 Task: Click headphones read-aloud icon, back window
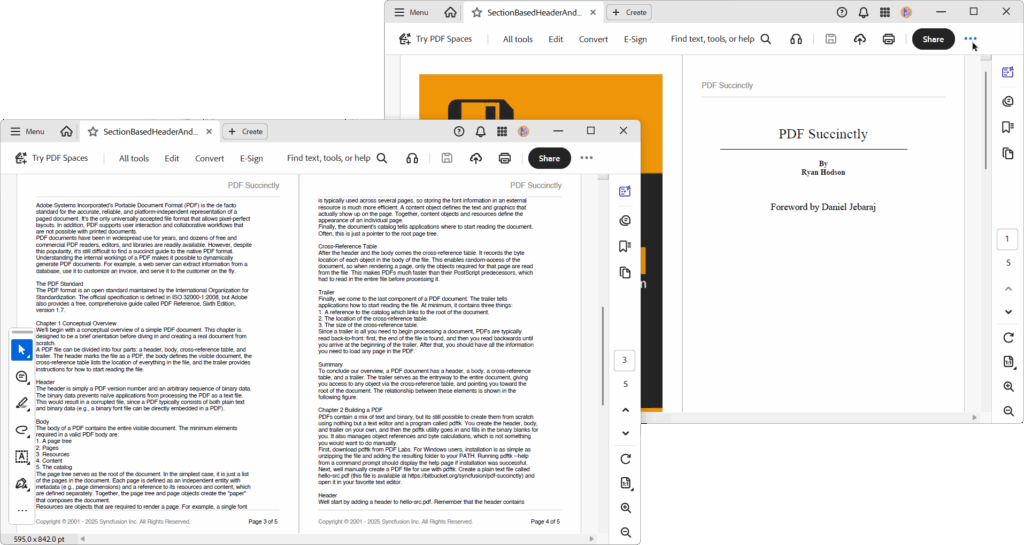796,39
